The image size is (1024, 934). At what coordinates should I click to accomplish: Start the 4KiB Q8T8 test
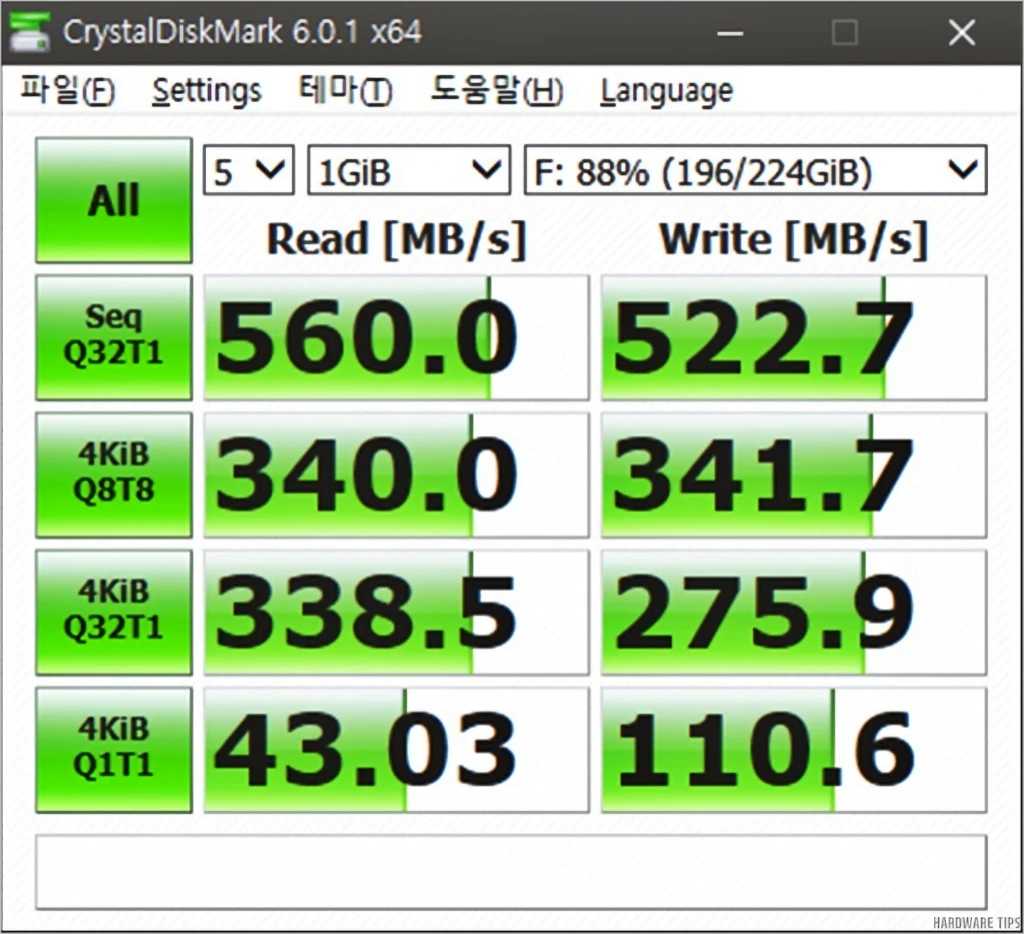coord(114,474)
